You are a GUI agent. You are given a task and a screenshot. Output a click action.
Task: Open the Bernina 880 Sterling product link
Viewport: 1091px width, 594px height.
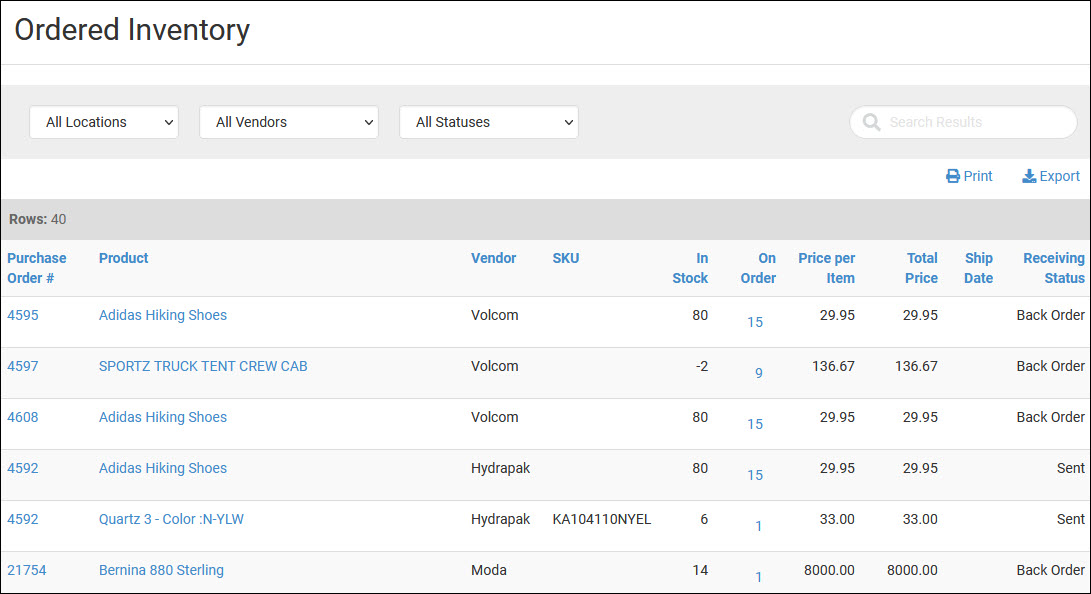pyautogui.click(x=161, y=570)
